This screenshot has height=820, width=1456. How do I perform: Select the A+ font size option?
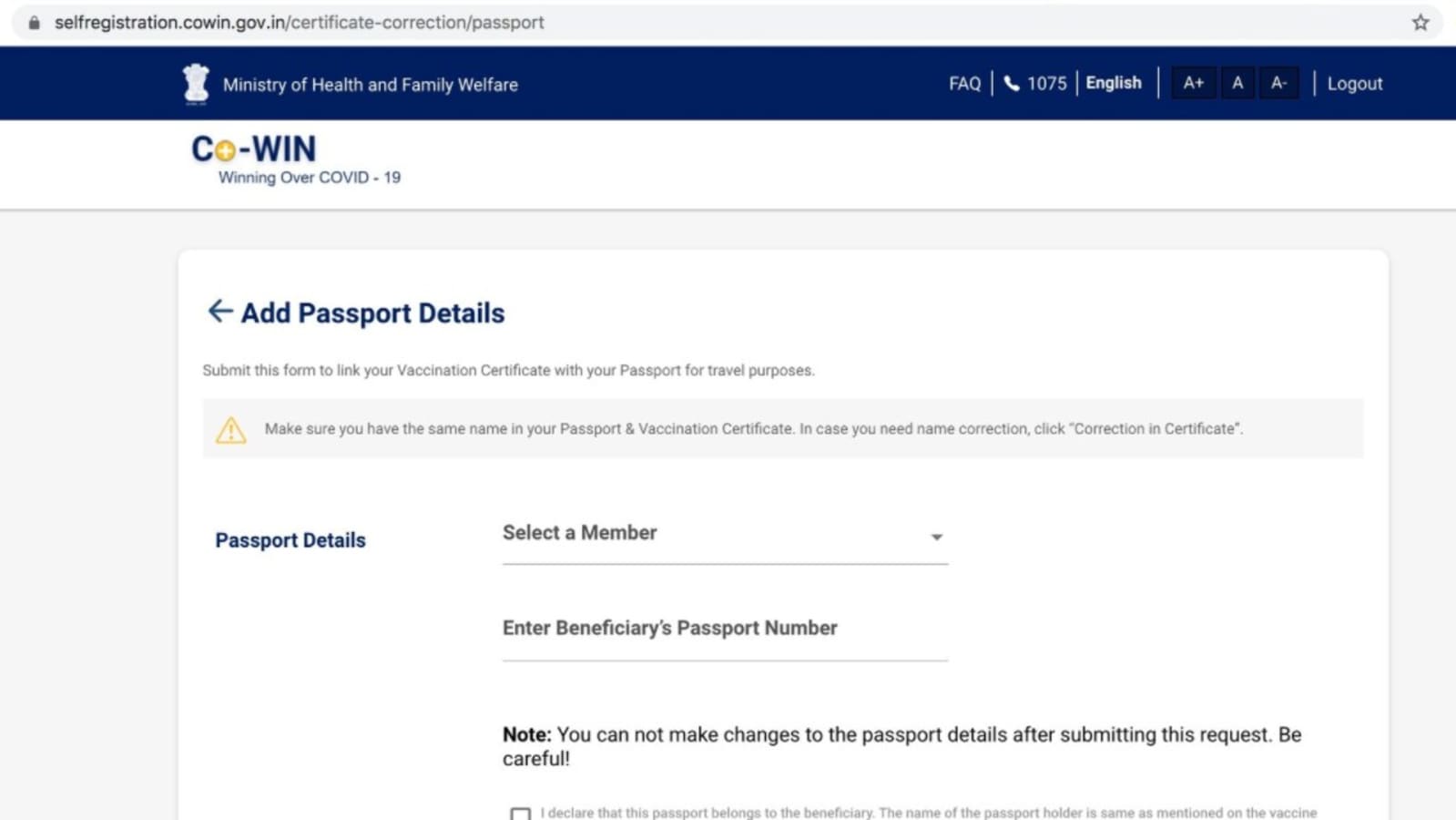coord(1193,83)
